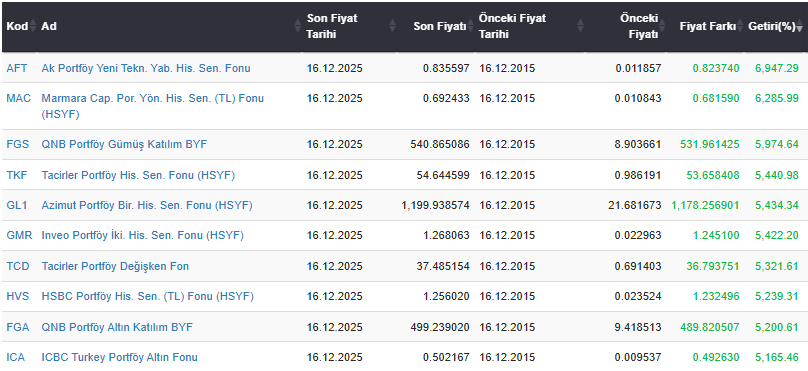Screen dimensions: 808x371
Task: Select previous price 21.681673 cell
Action: click(x=635, y=205)
